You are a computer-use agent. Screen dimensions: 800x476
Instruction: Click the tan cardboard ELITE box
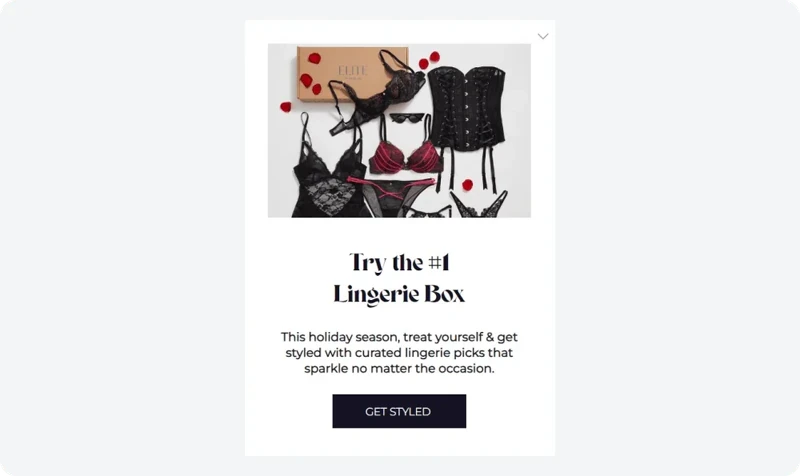pyautogui.click(x=352, y=74)
